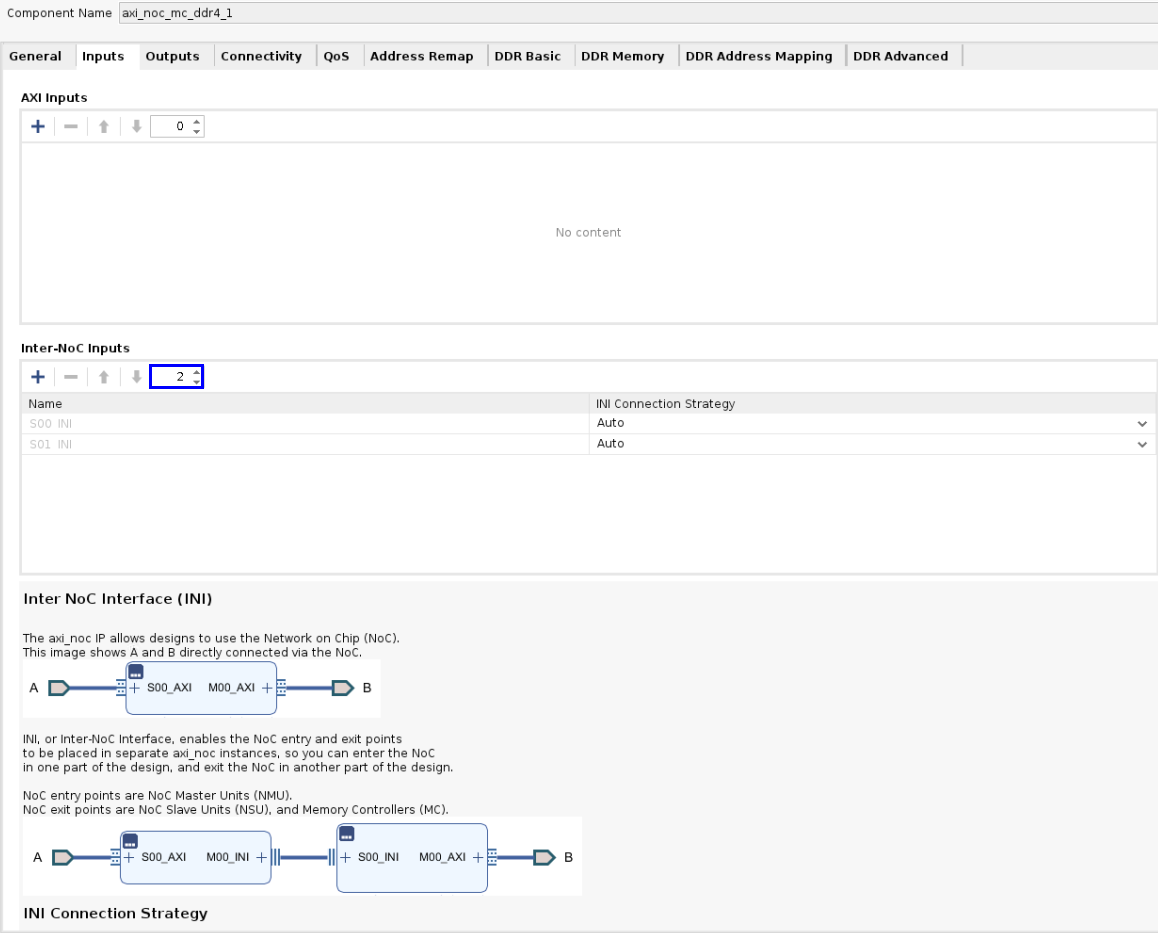Click move up arrow in AXI Inputs toolbar
Image resolution: width=1158 pixels, height=933 pixels.
click(103, 127)
